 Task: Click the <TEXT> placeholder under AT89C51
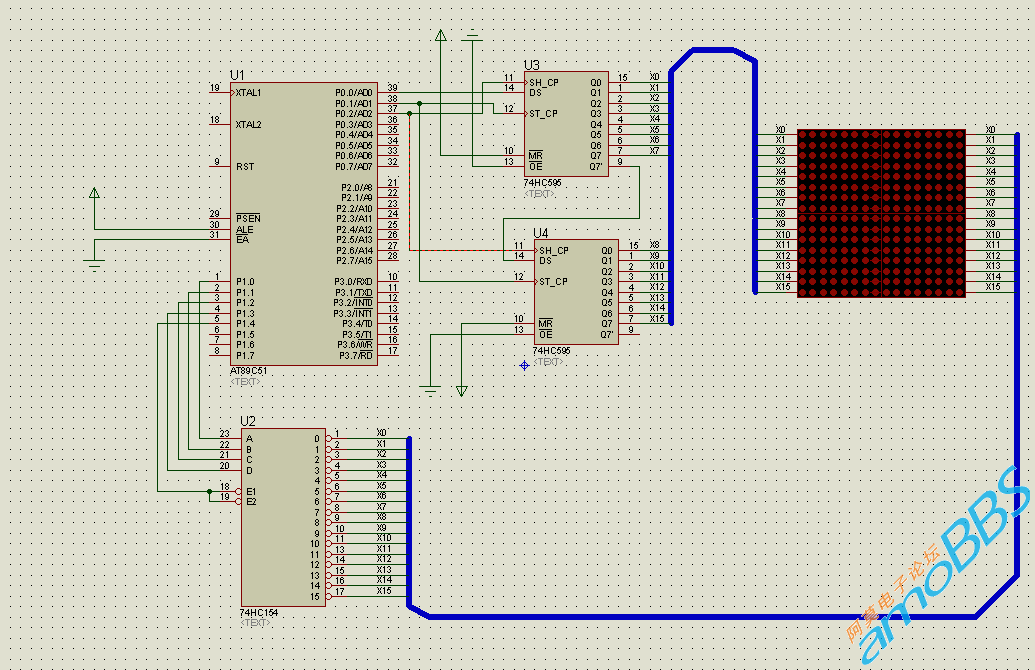pyautogui.click(x=246, y=382)
